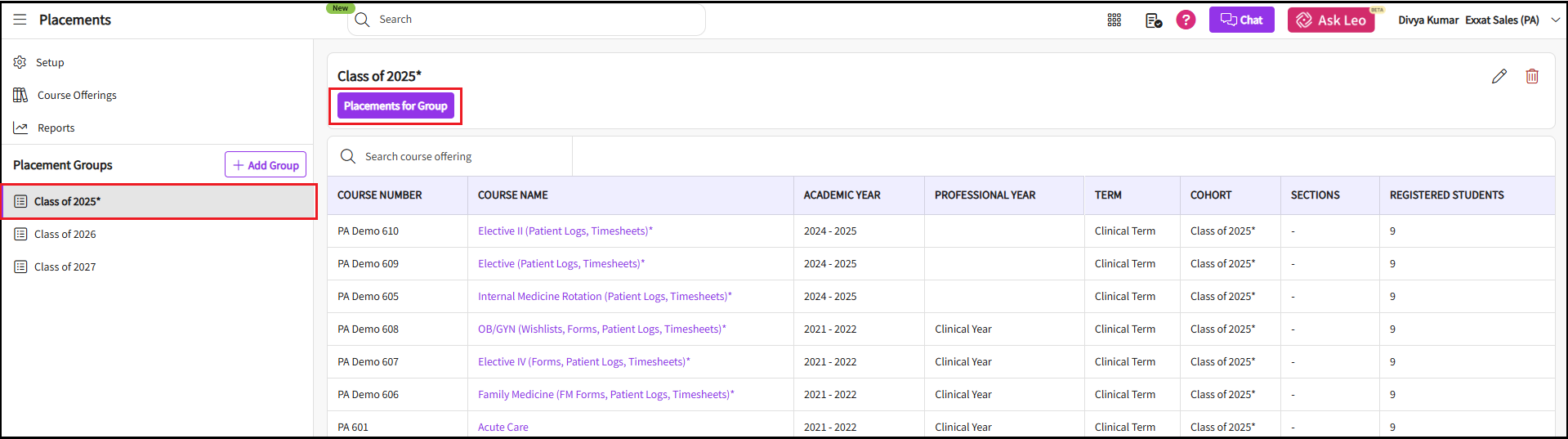The image size is (1568, 439).
Task: Click the Setup gear icon
Action: click(20, 62)
